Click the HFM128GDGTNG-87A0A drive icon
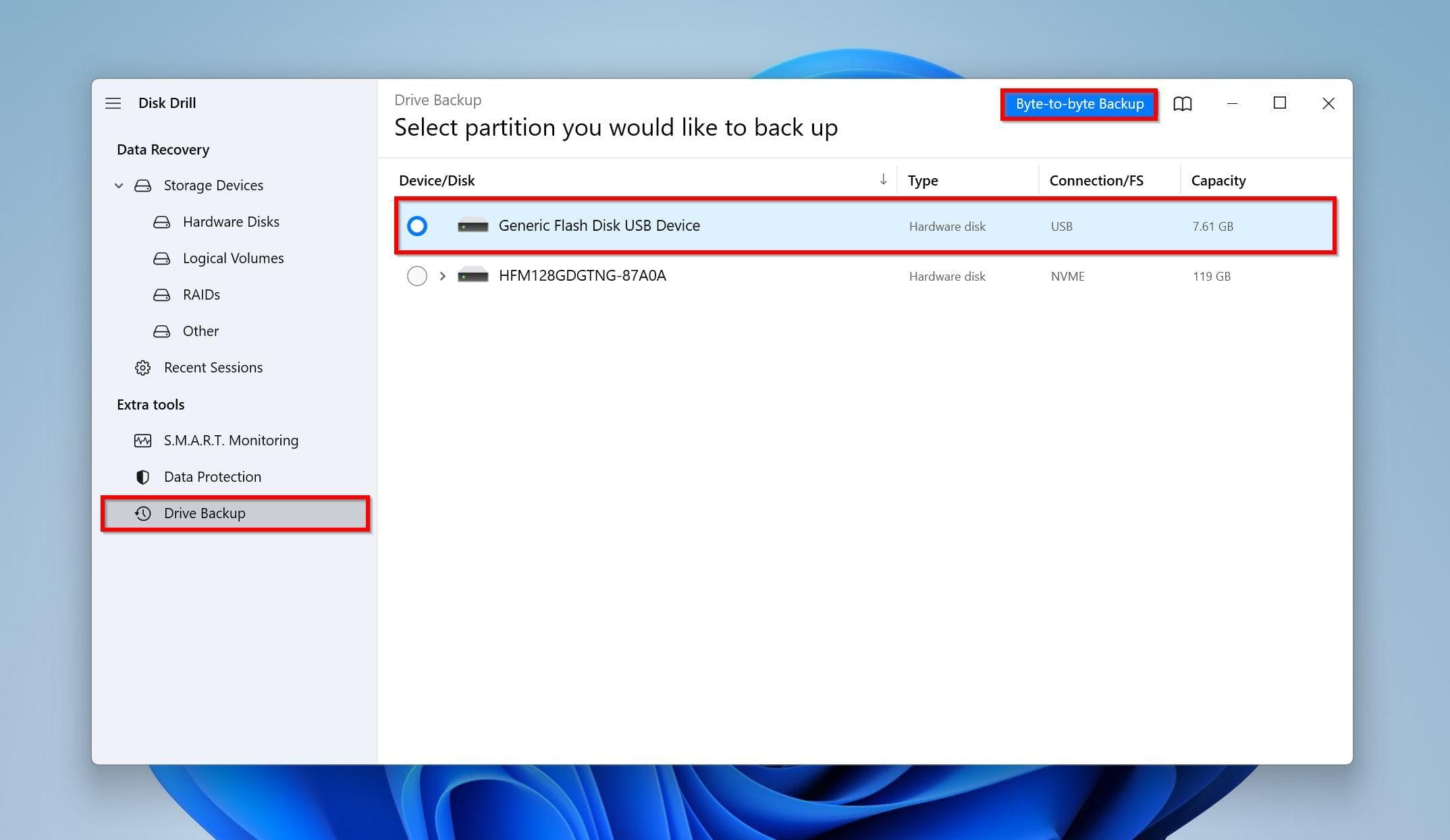The height and width of the screenshot is (840, 1450). click(473, 276)
